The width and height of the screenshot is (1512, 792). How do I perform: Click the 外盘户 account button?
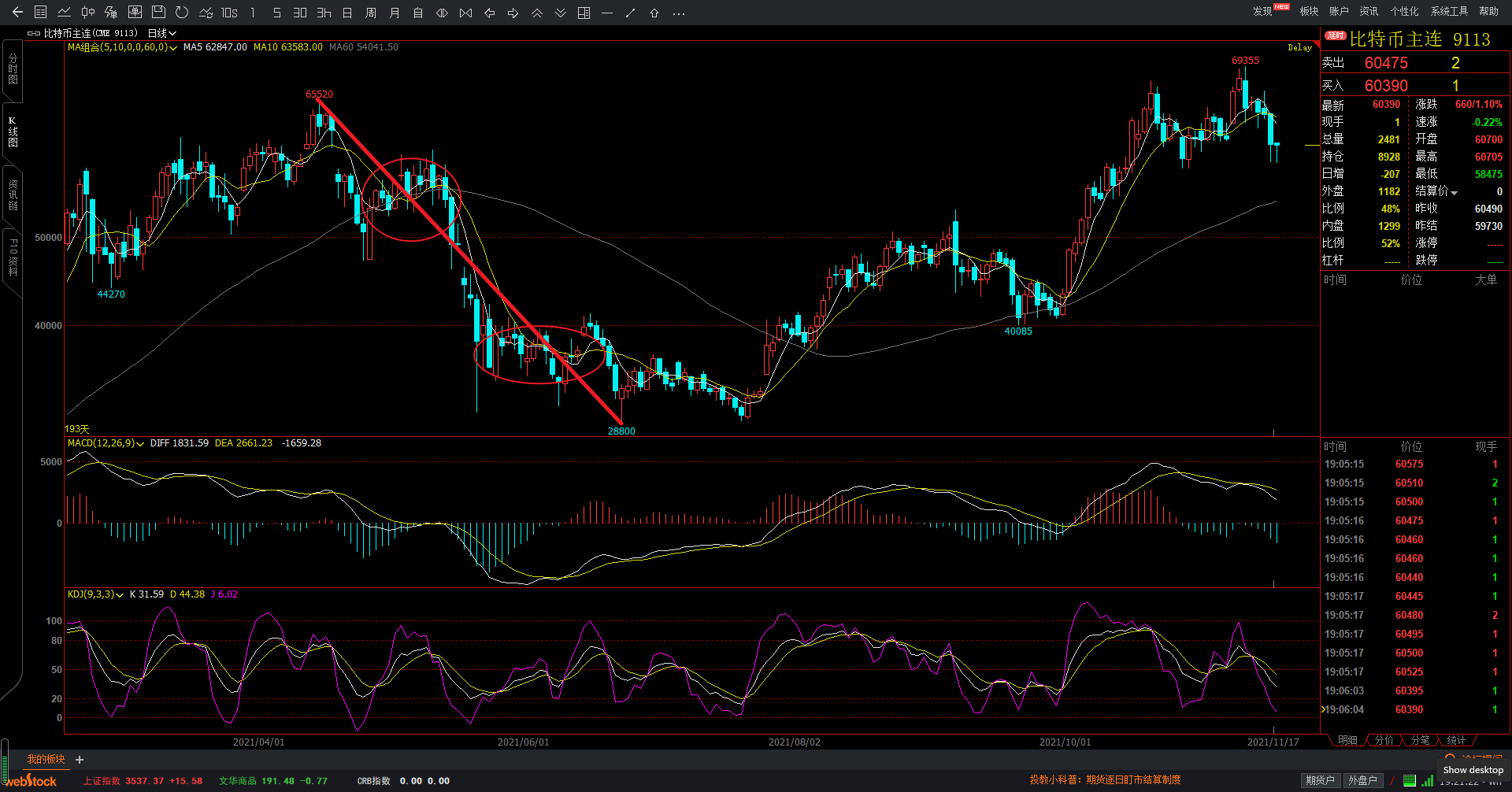[1362, 780]
